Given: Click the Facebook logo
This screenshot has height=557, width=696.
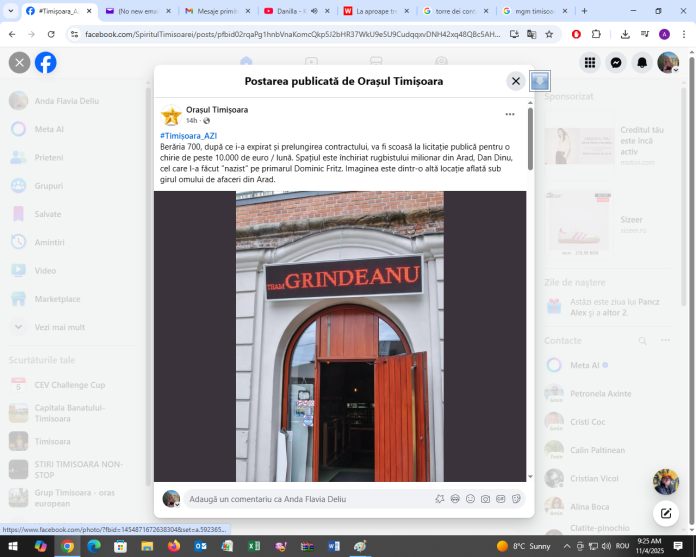Looking at the screenshot, I should (x=46, y=63).
